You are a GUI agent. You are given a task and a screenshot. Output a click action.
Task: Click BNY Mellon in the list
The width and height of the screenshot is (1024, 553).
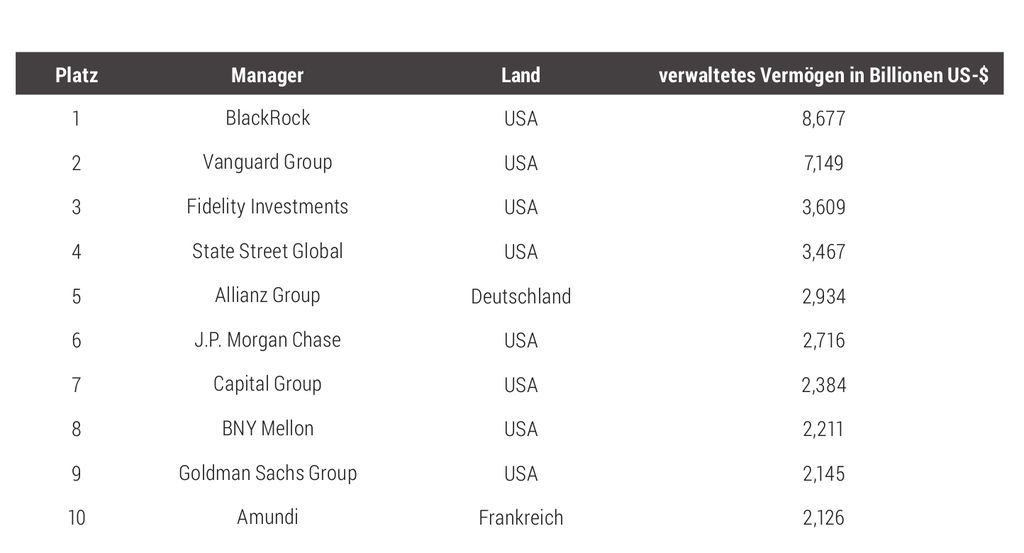click(267, 429)
